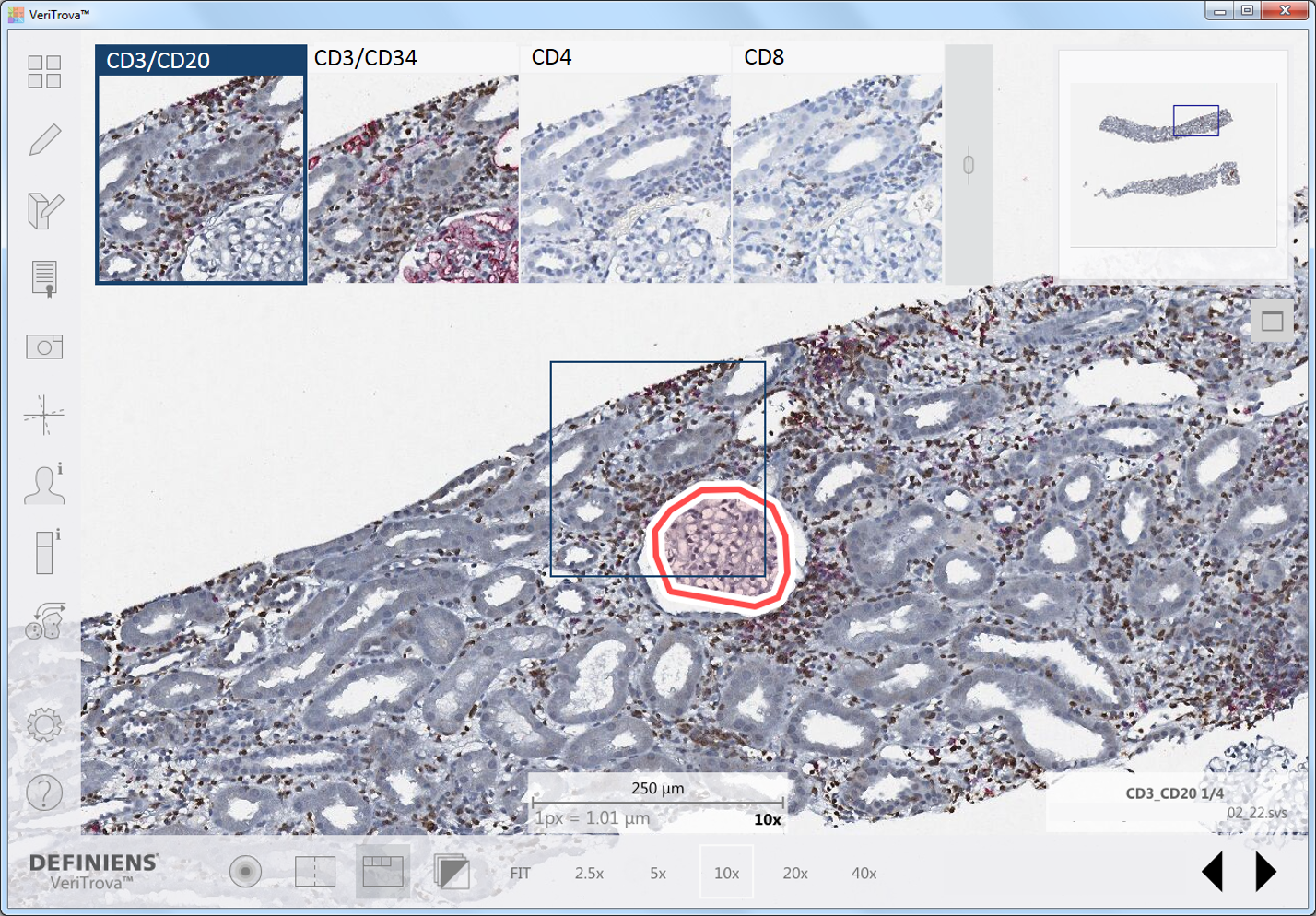The image size is (1316, 916).
Task: Click the navigator overview slide map
Action: (x=1173, y=165)
